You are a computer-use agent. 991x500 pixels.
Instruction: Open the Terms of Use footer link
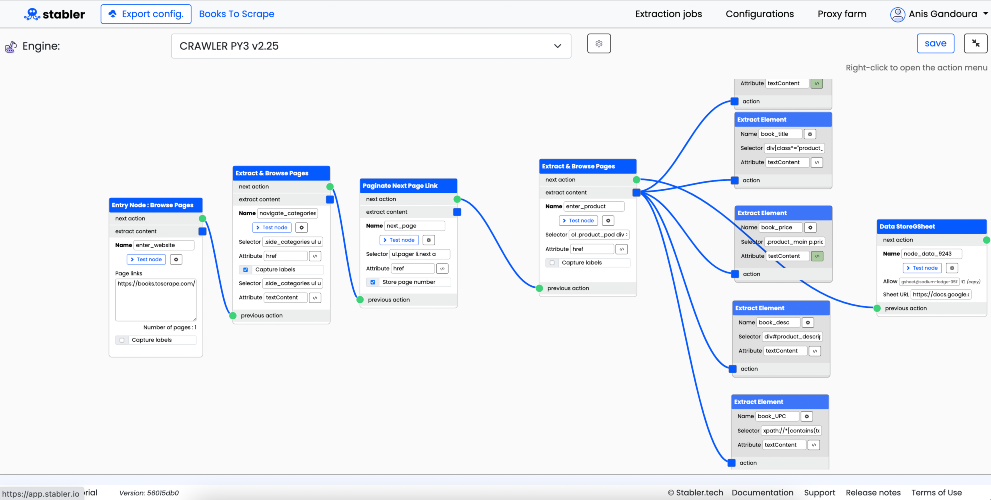click(x=937, y=492)
